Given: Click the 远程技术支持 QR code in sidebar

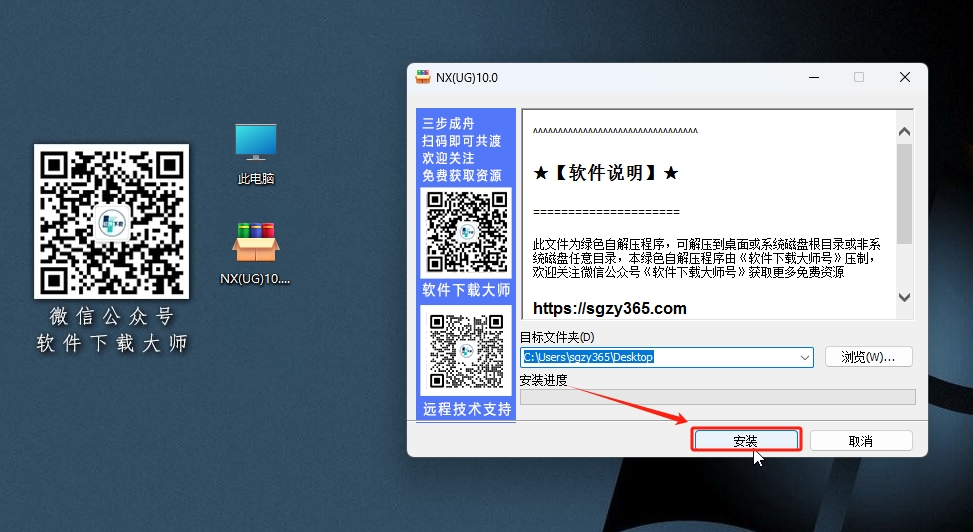Looking at the screenshot, I should pos(466,350).
